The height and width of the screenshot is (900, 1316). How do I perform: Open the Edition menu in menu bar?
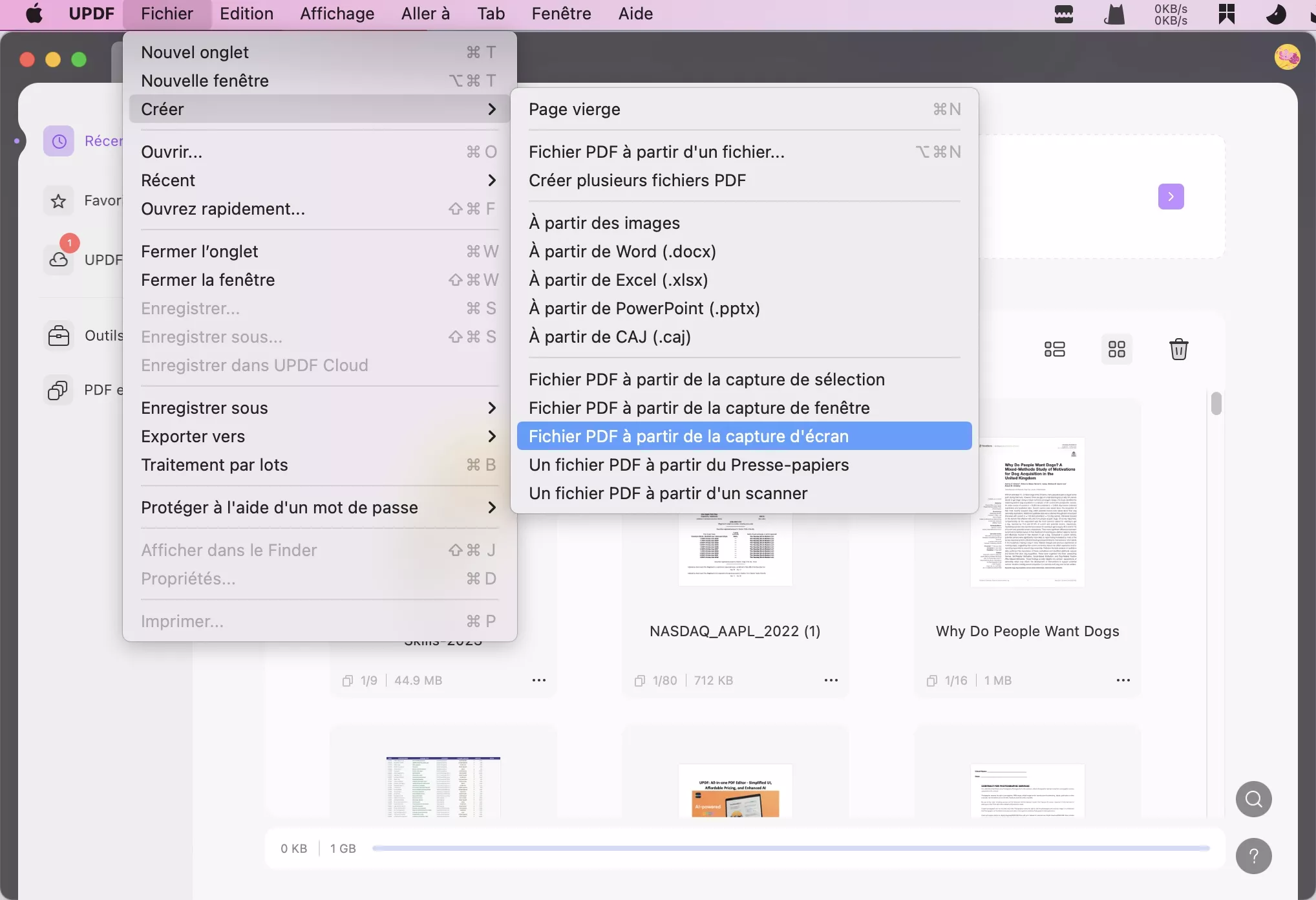[x=246, y=14]
